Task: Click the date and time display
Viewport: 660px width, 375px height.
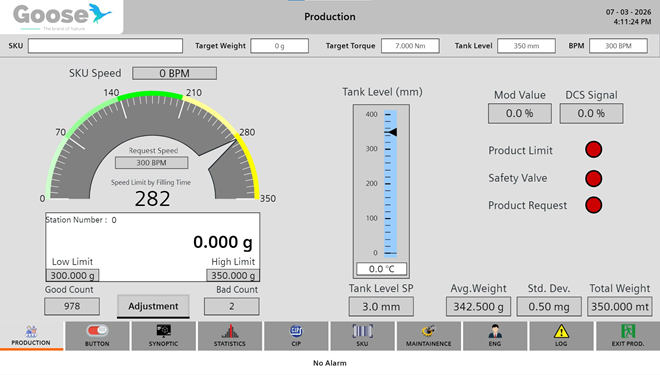Action: click(628, 17)
